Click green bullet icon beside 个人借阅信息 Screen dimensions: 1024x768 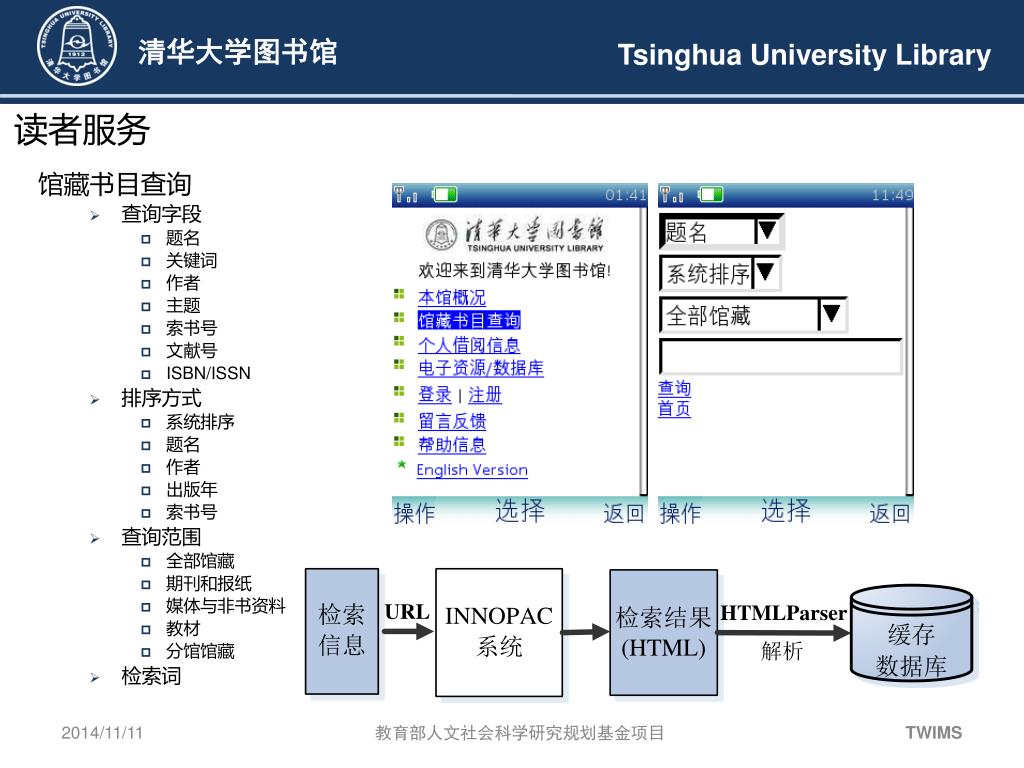(x=400, y=342)
